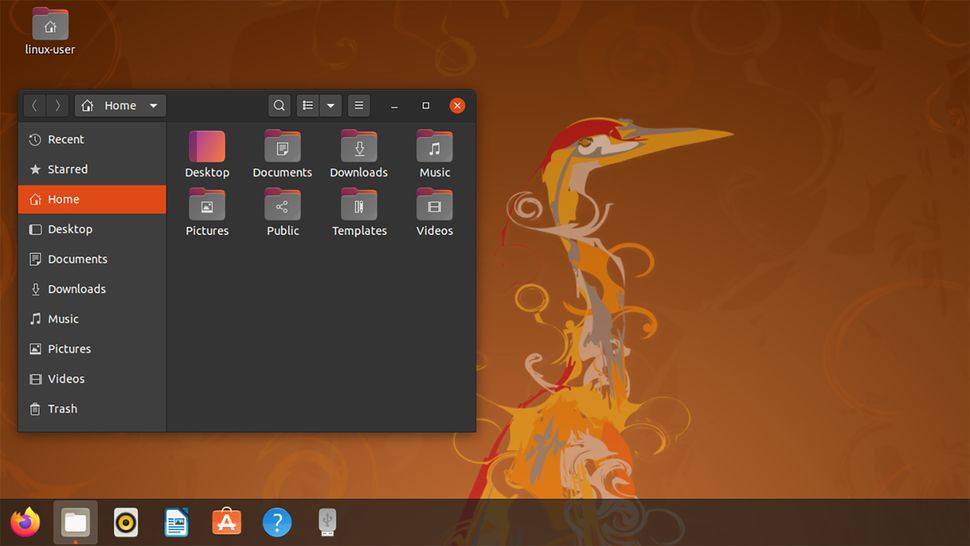Screen dimensions: 970x546
Task: Click the Files icon in the dock
Action: coord(75,523)
